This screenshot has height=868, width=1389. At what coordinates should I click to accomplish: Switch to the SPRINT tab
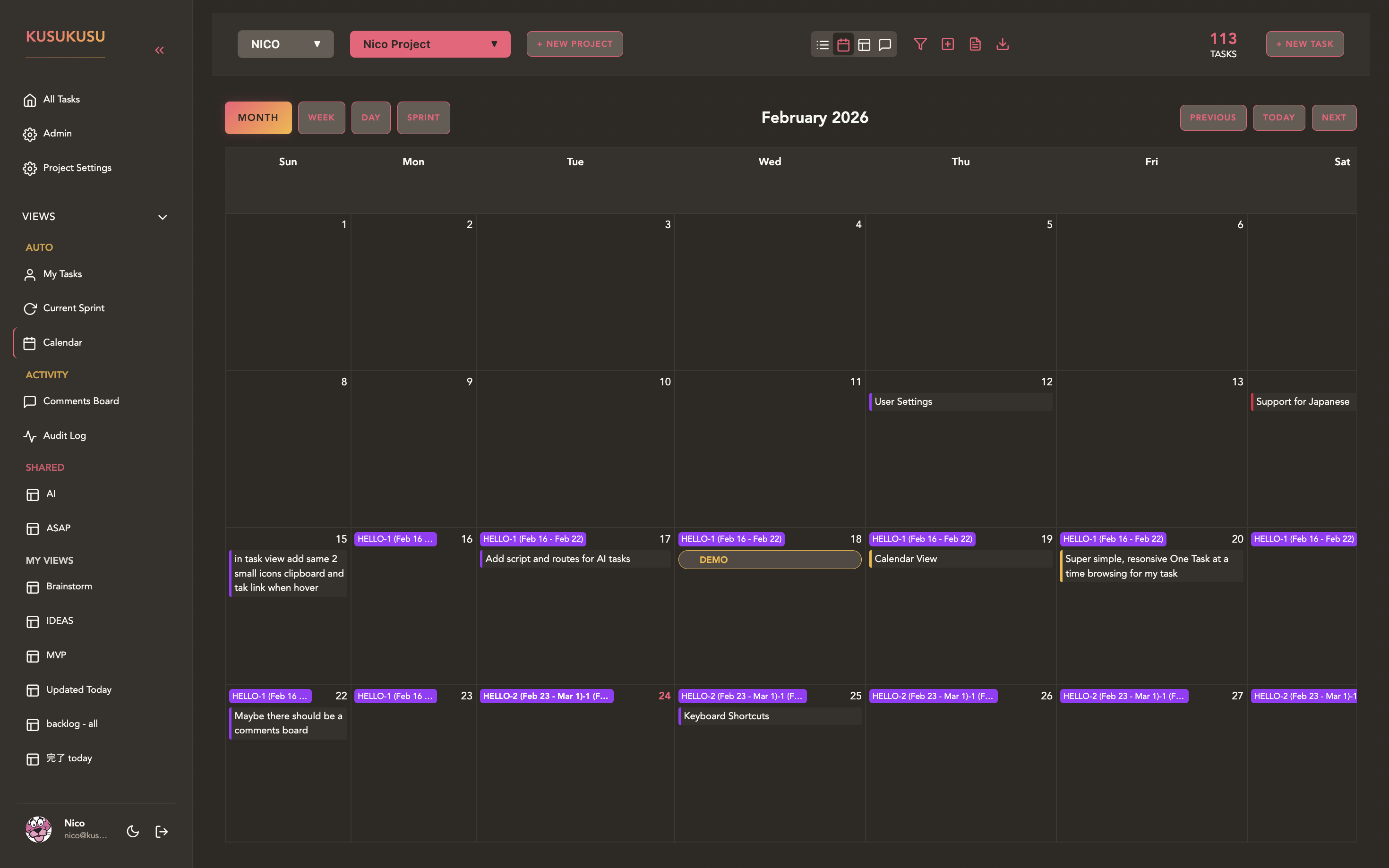[423, 117]
